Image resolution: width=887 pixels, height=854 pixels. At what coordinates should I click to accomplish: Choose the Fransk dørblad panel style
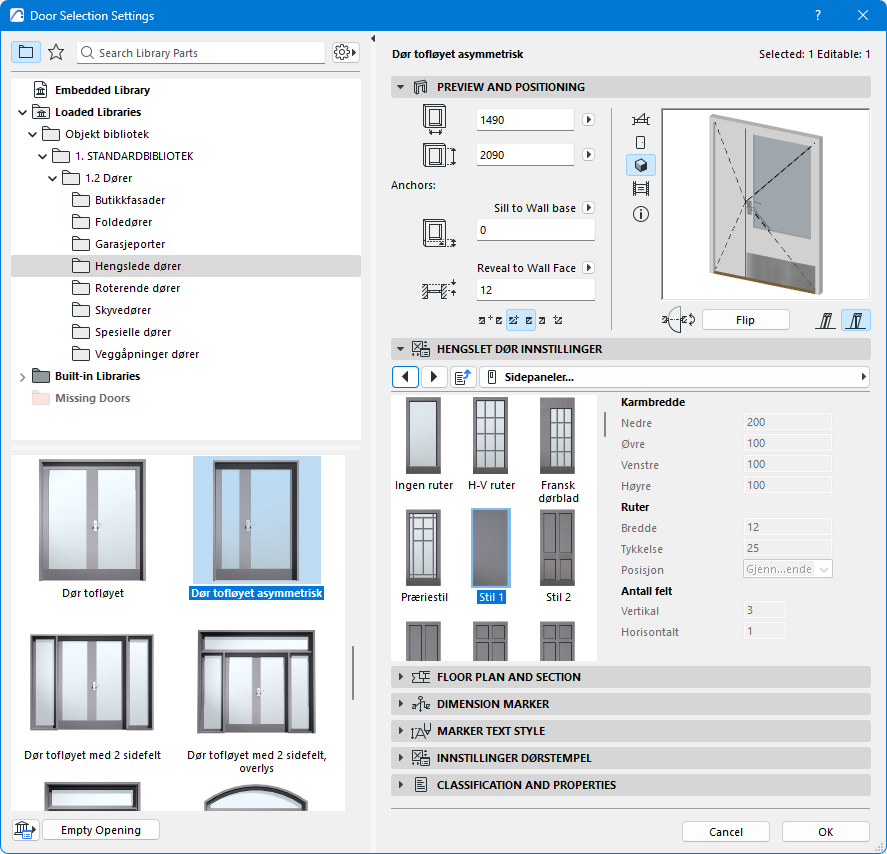[x=558, y=436]
